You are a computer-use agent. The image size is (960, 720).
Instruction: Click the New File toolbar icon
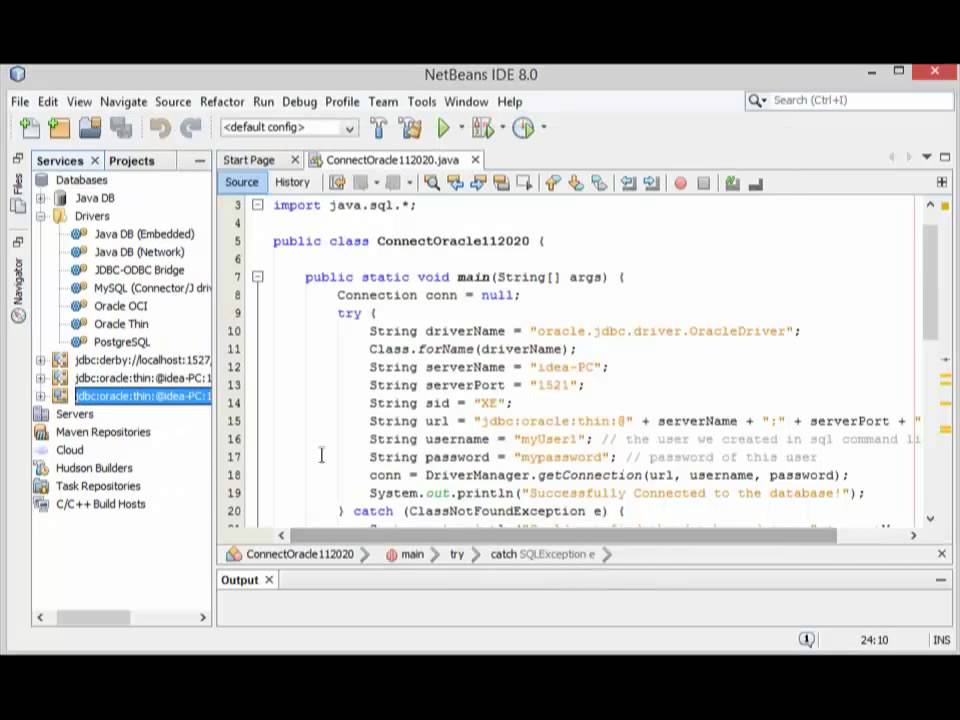tap(30, 128)
